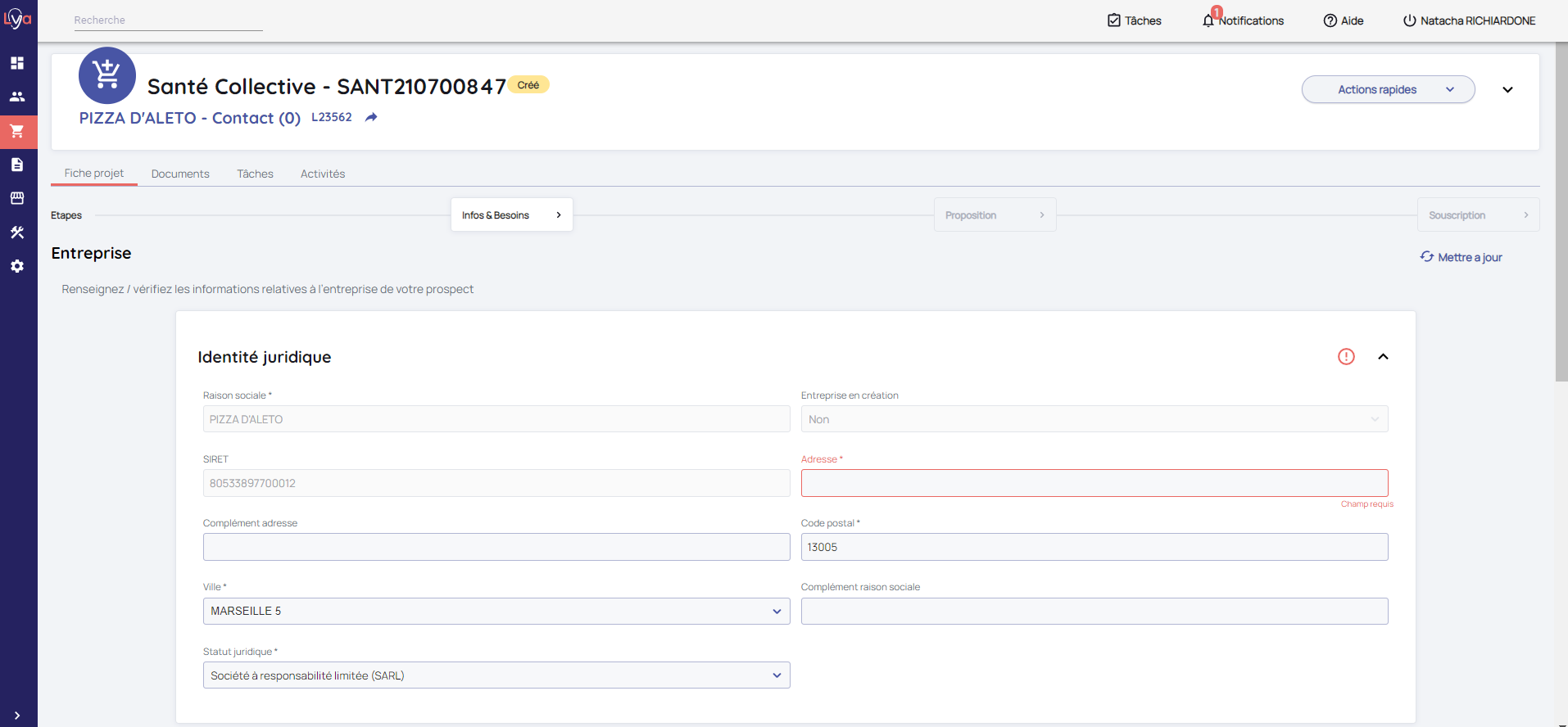
Task: Open the settings gear in sidebar
Action: coord(17,266)
